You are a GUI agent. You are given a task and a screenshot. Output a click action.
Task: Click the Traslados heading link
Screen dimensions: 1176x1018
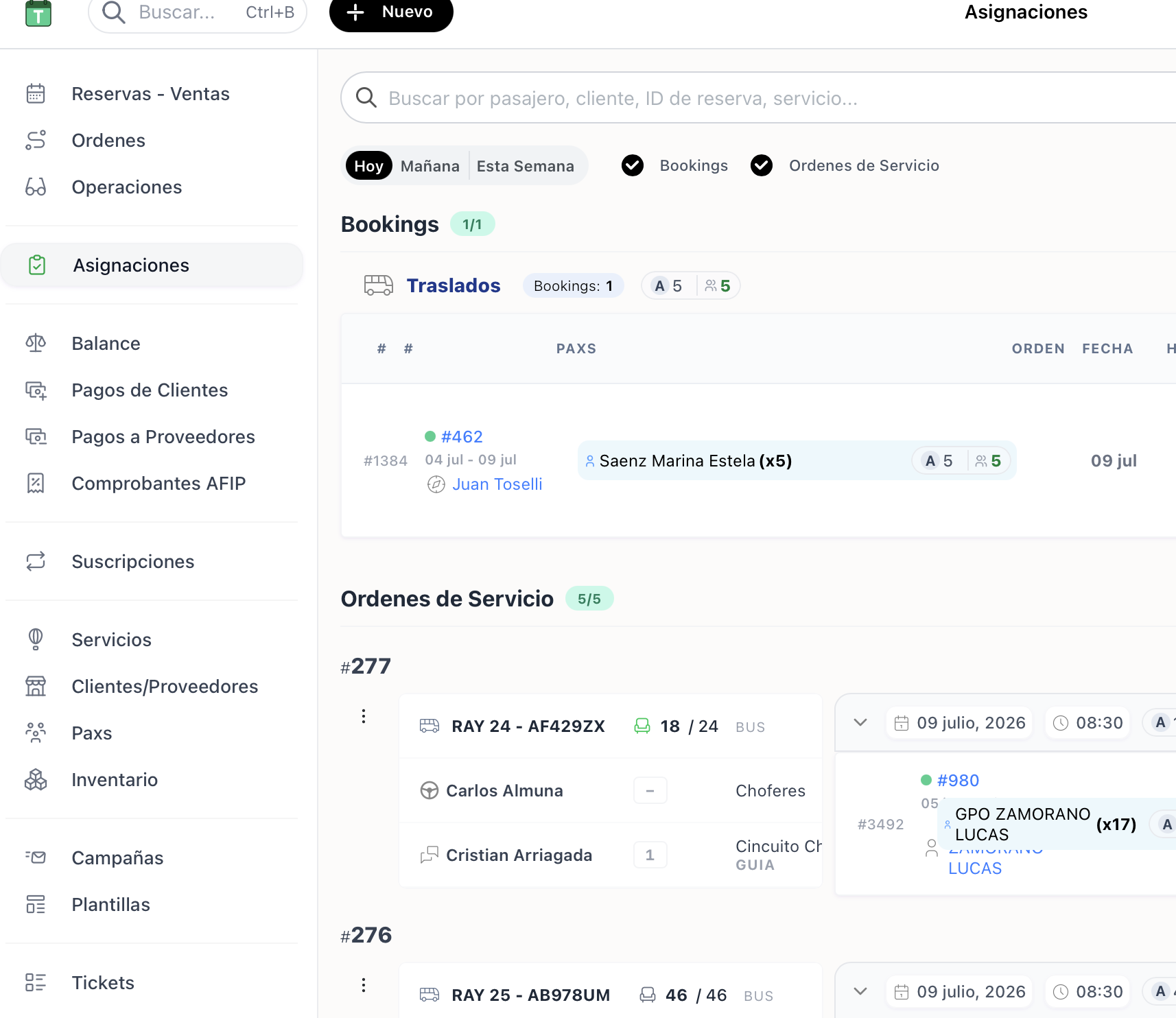[x=454, y=285]
